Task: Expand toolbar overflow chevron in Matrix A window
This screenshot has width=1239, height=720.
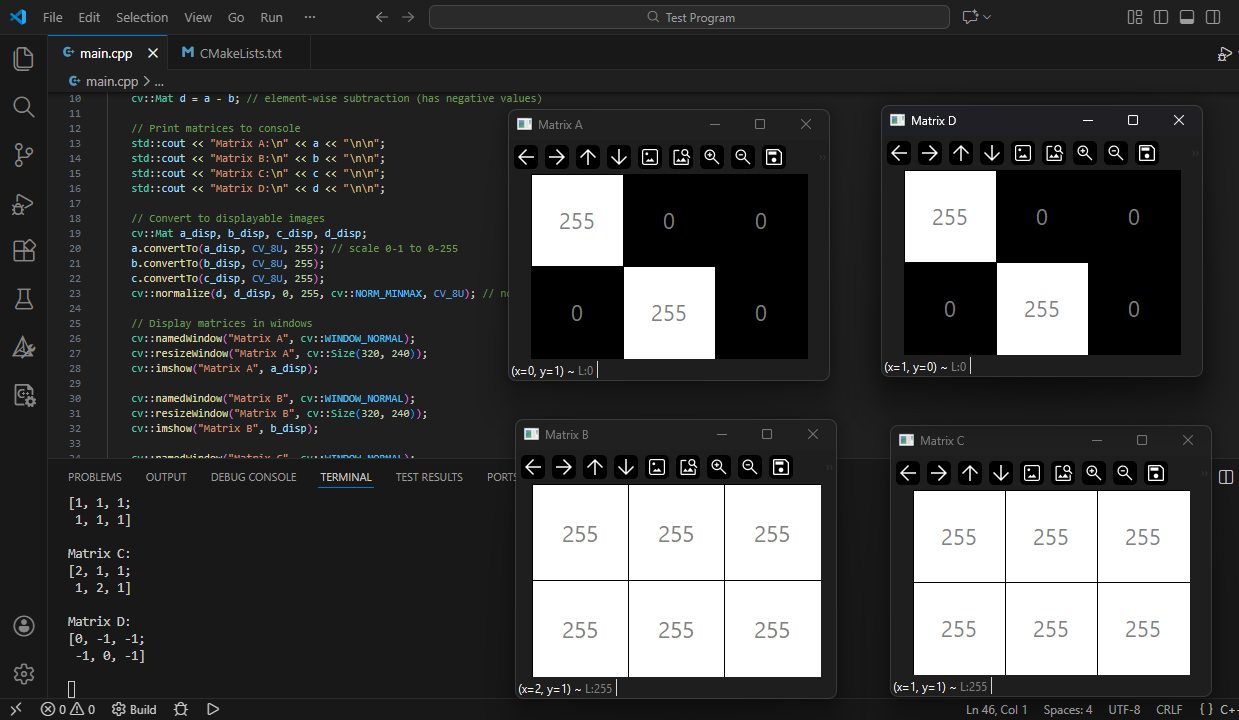Action: tap(822, 157)
